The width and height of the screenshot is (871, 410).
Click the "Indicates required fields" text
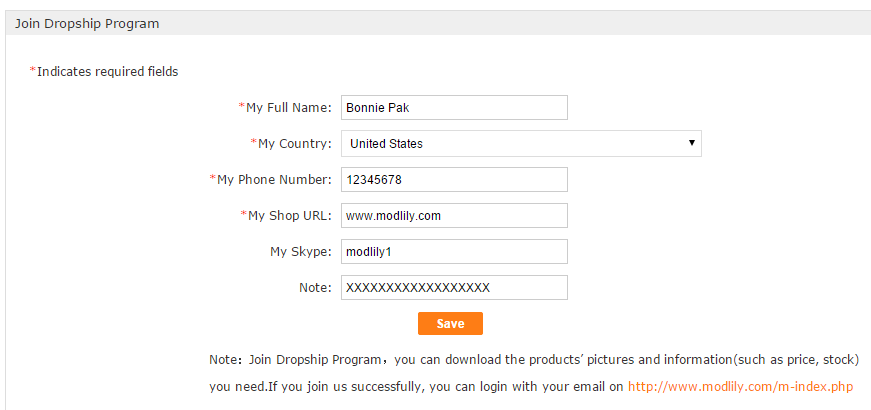point(108,71)
